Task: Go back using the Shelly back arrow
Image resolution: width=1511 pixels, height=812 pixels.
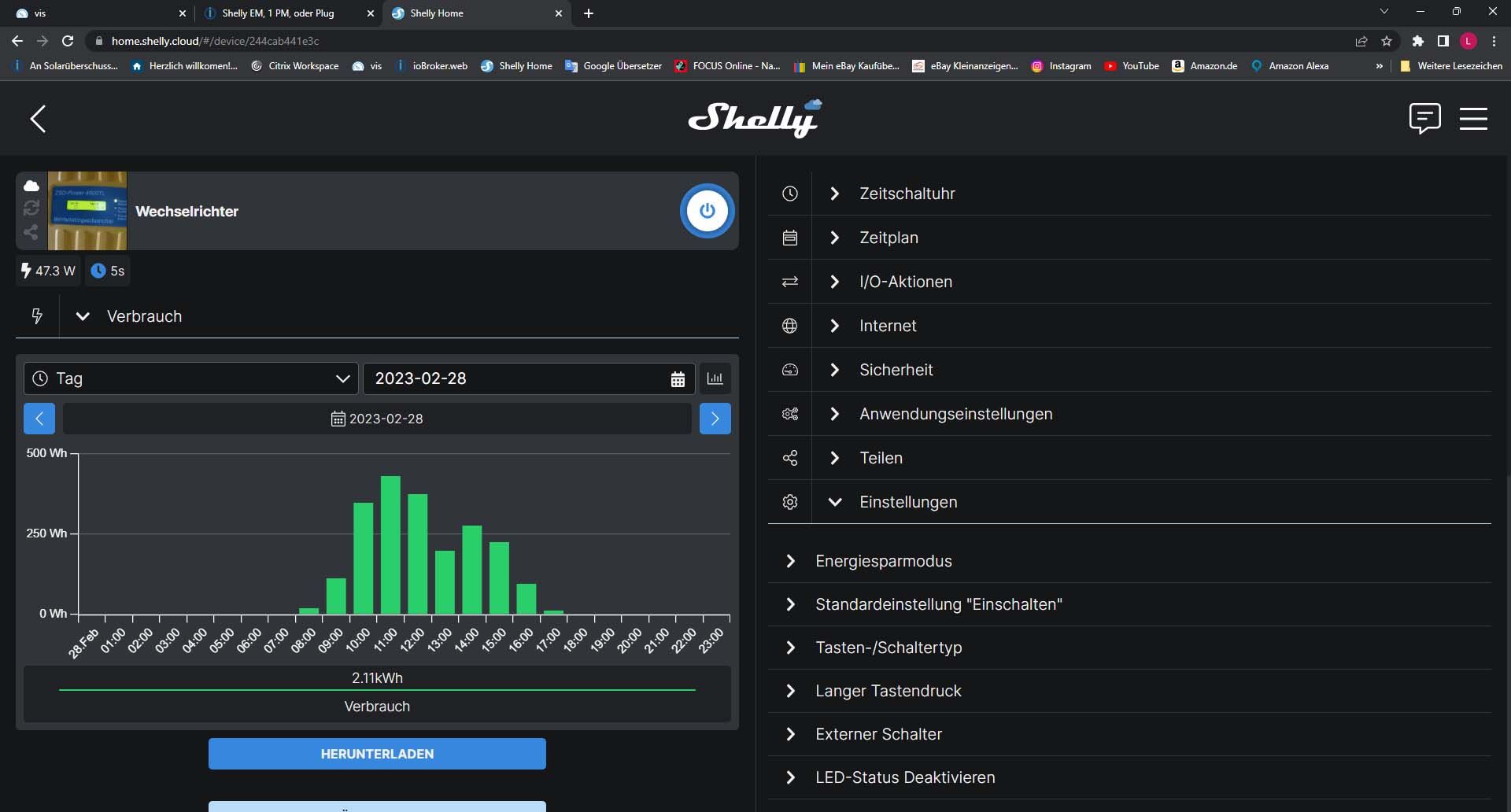Action: [38, 119]
